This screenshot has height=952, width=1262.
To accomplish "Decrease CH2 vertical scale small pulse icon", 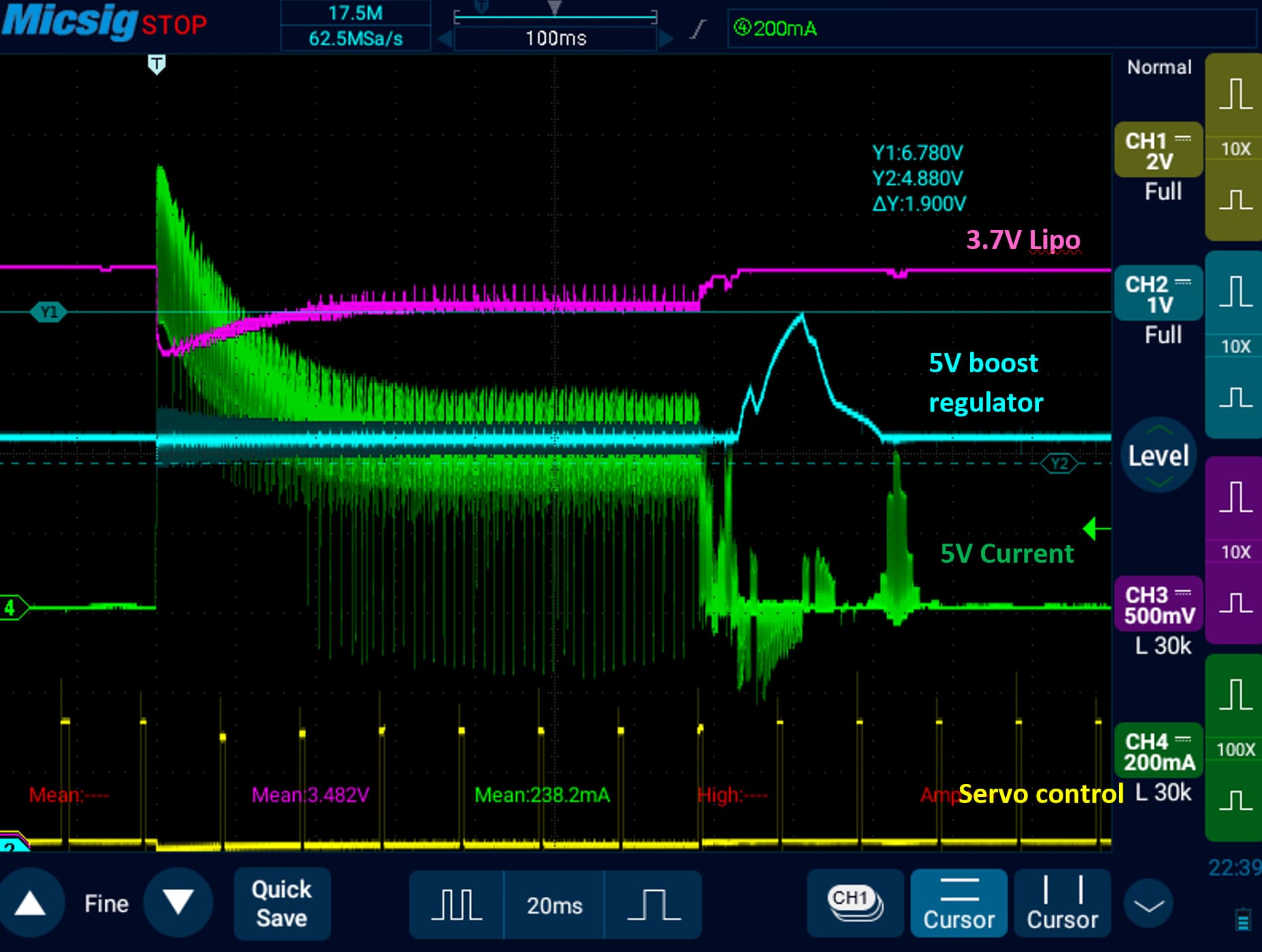I will (1235, 396).
